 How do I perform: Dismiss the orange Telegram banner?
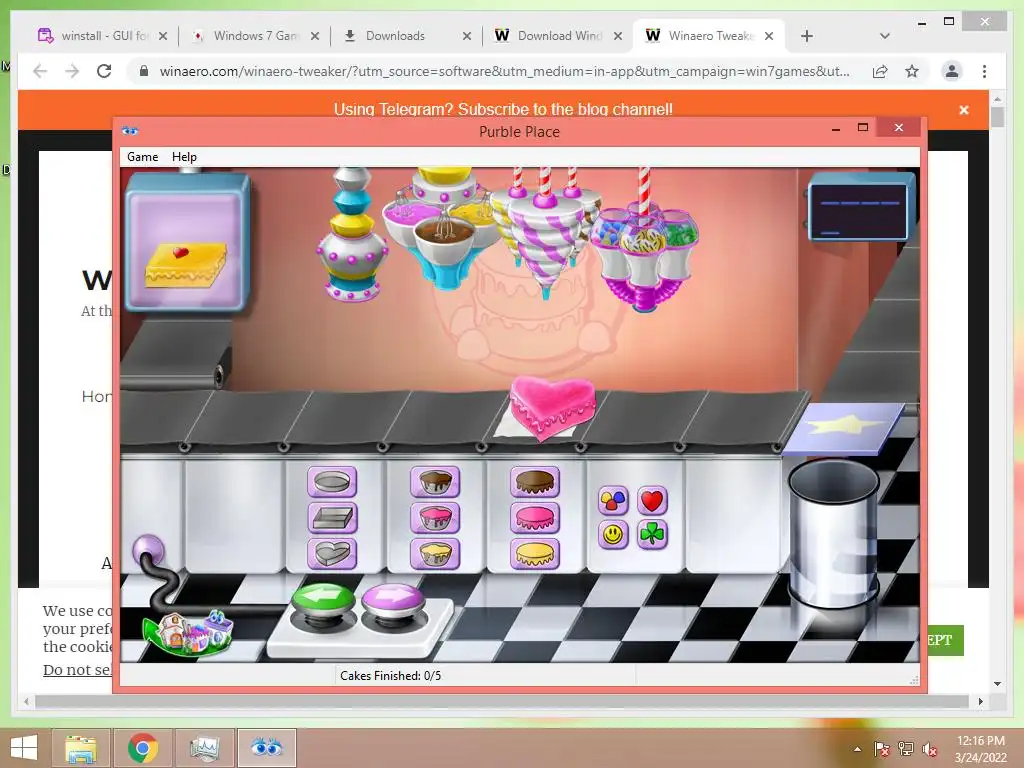click(964, 110)
